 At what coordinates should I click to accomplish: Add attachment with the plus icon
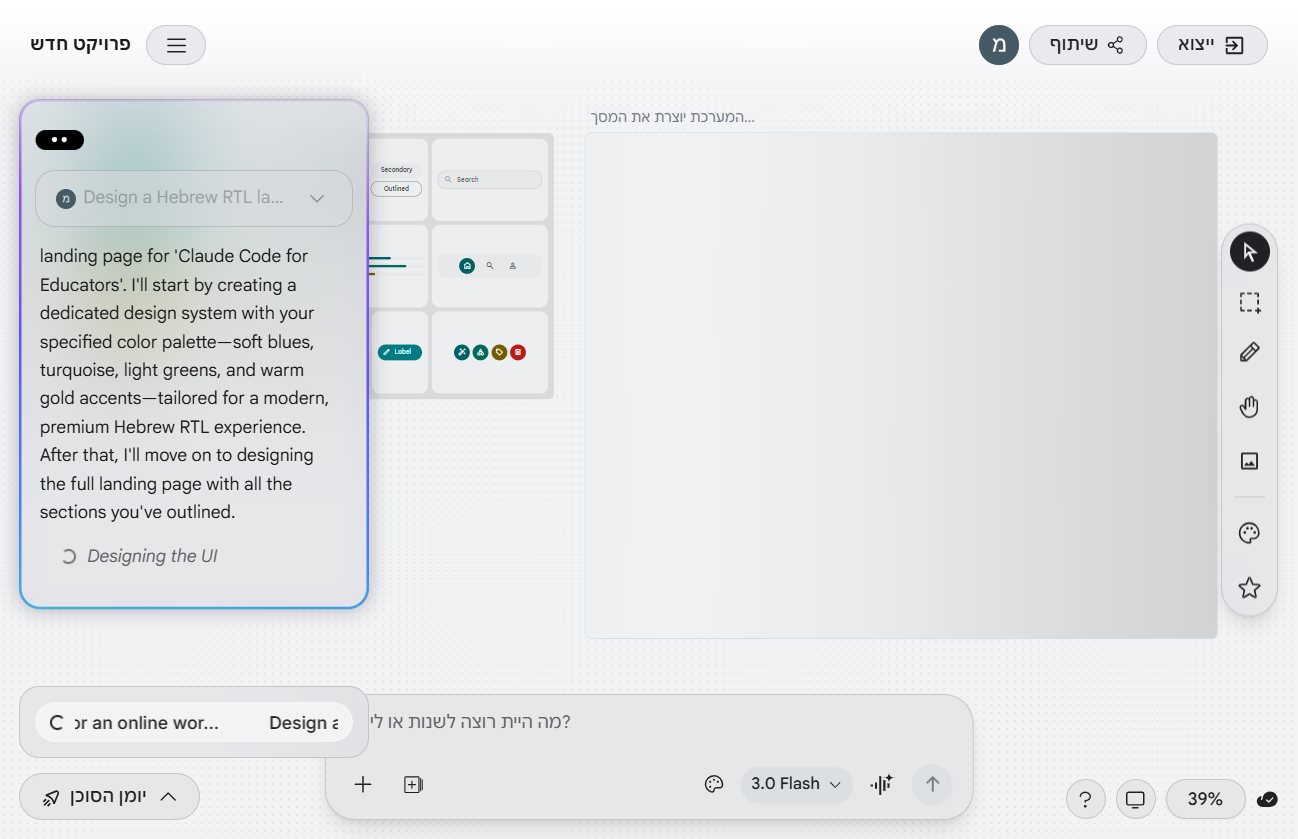click(363, 785)
